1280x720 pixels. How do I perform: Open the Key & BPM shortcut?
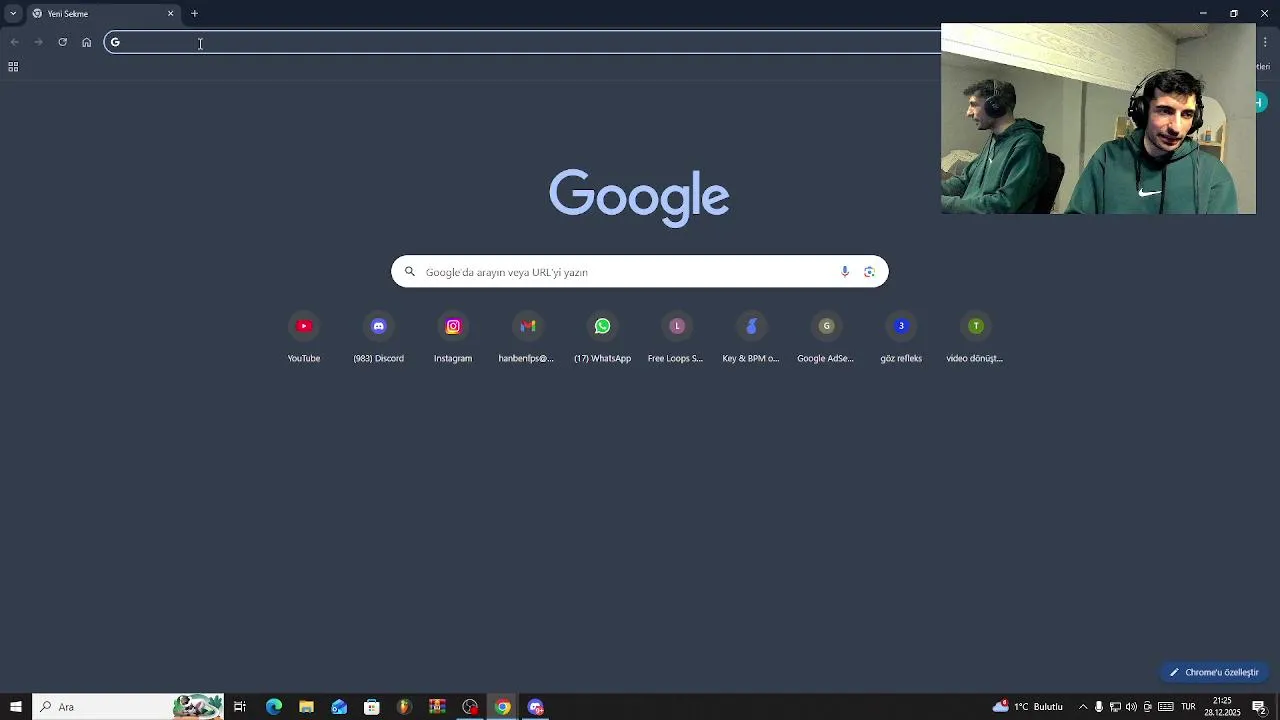point(751,338)
